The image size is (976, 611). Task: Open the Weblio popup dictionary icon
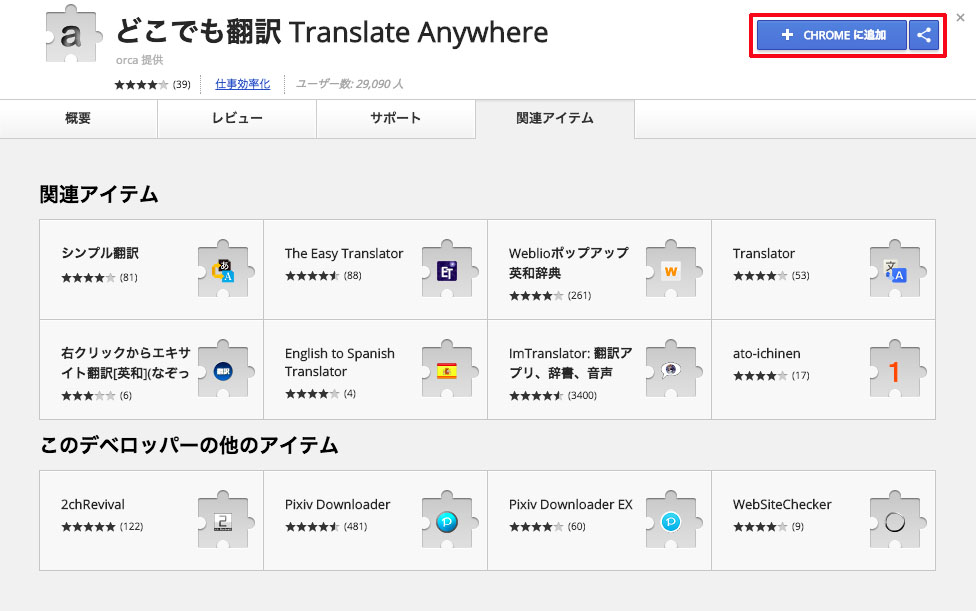tap(673, 269)
